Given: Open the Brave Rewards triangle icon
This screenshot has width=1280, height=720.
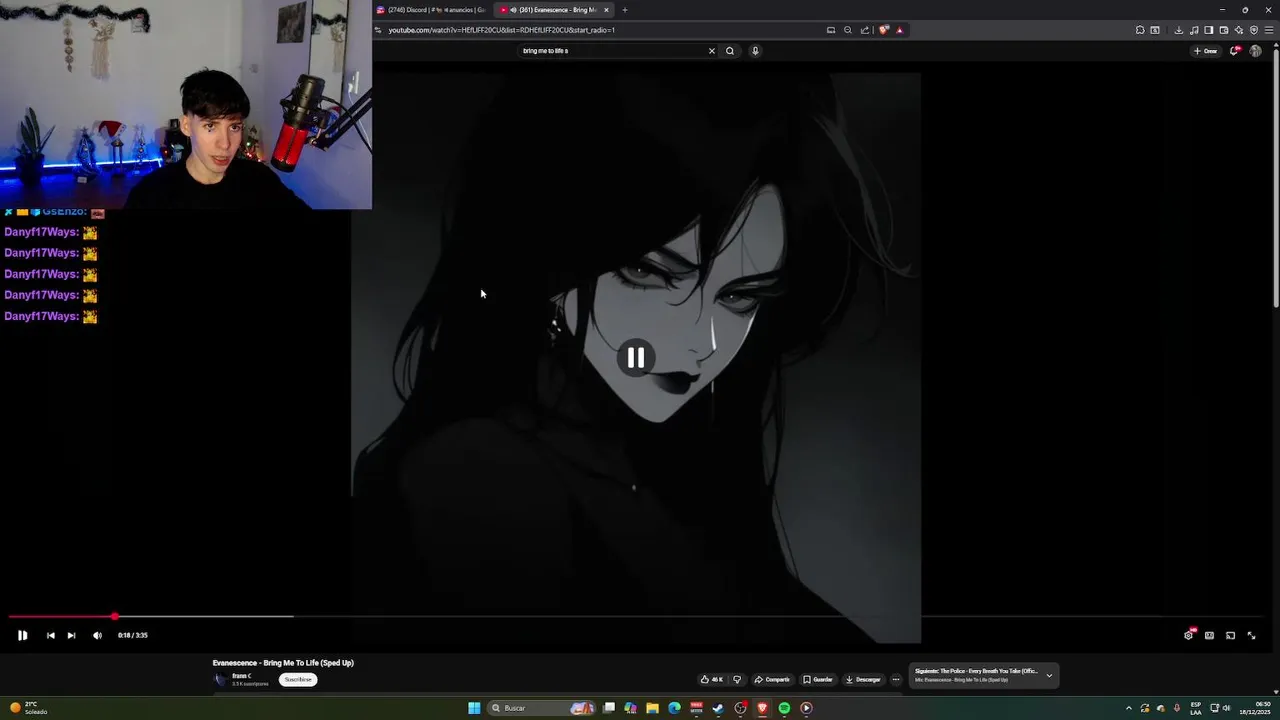Looking at the screenshot, I should (899, 30).
